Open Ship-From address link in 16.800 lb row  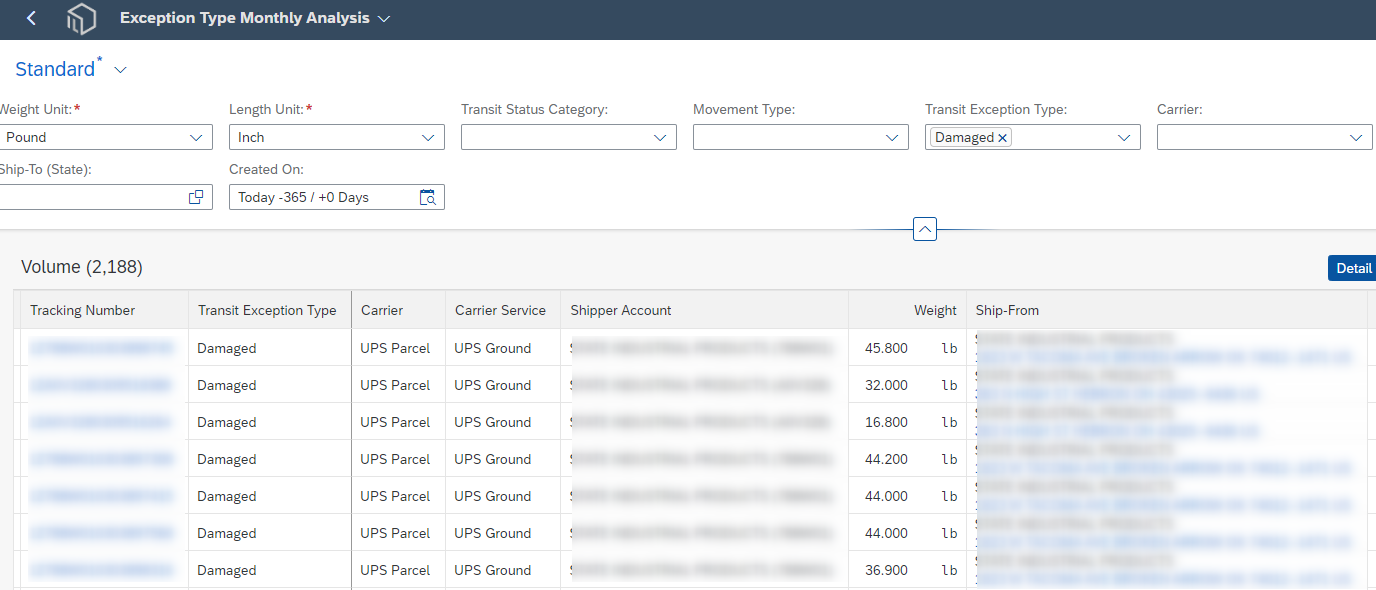[1118, 431]
